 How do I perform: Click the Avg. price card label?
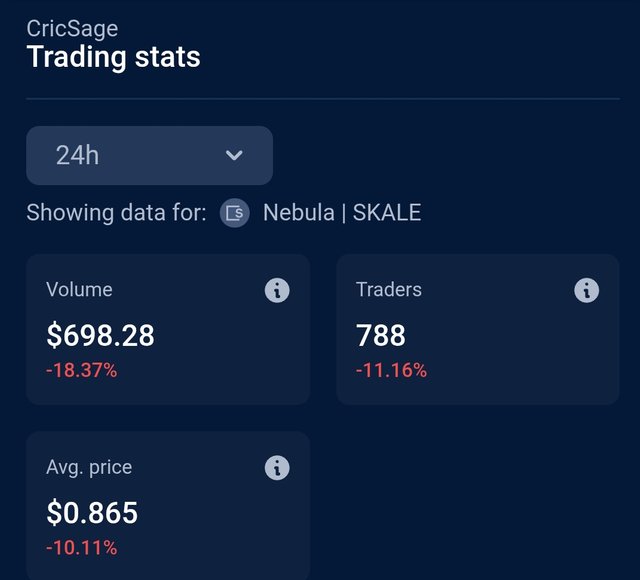click(89, 467)
